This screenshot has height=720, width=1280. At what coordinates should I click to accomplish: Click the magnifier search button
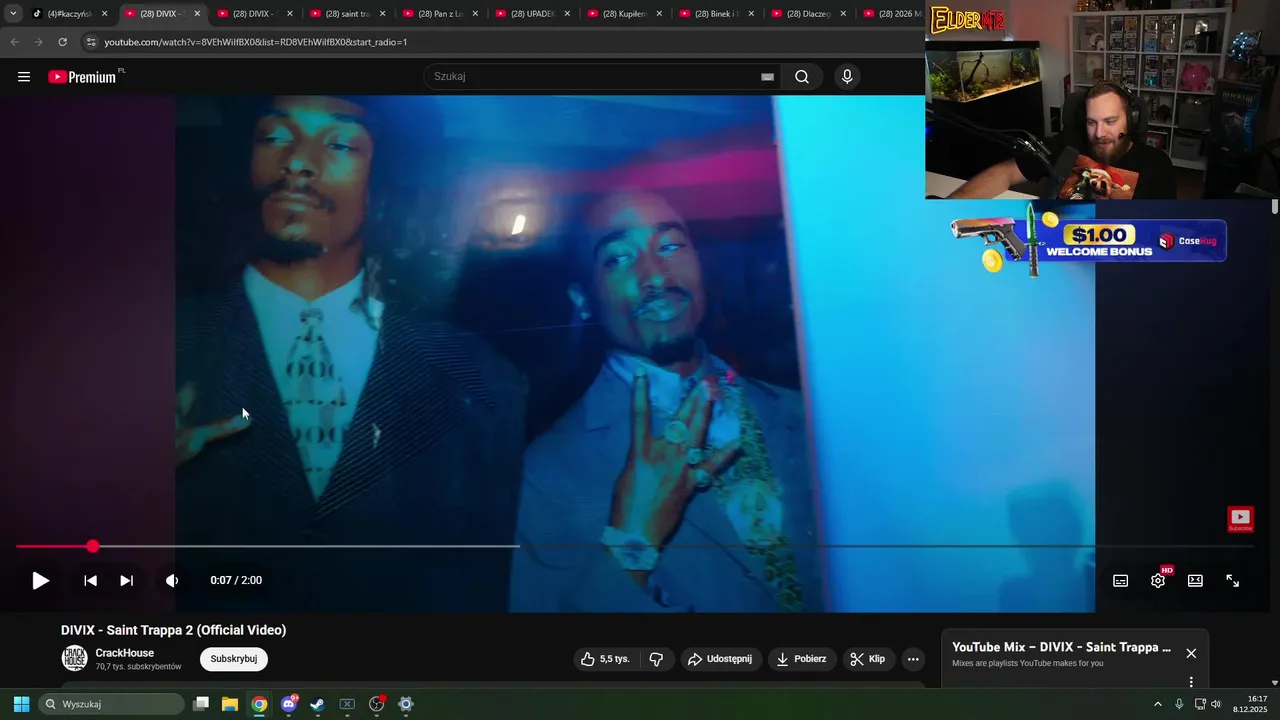tap(802, 77)
